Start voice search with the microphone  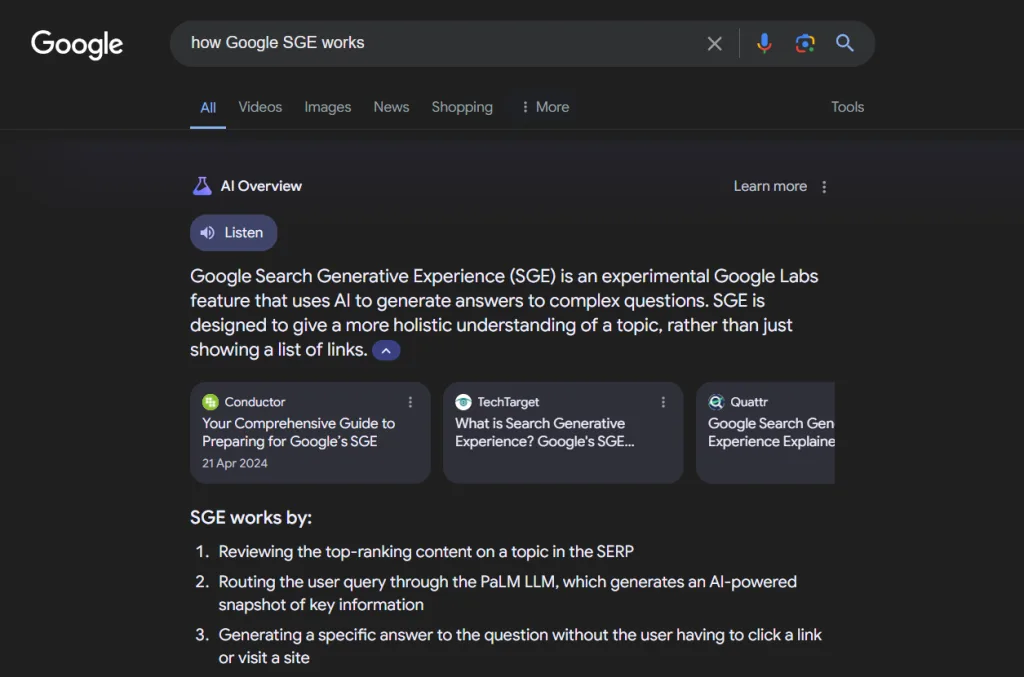[x=764, y=43]
